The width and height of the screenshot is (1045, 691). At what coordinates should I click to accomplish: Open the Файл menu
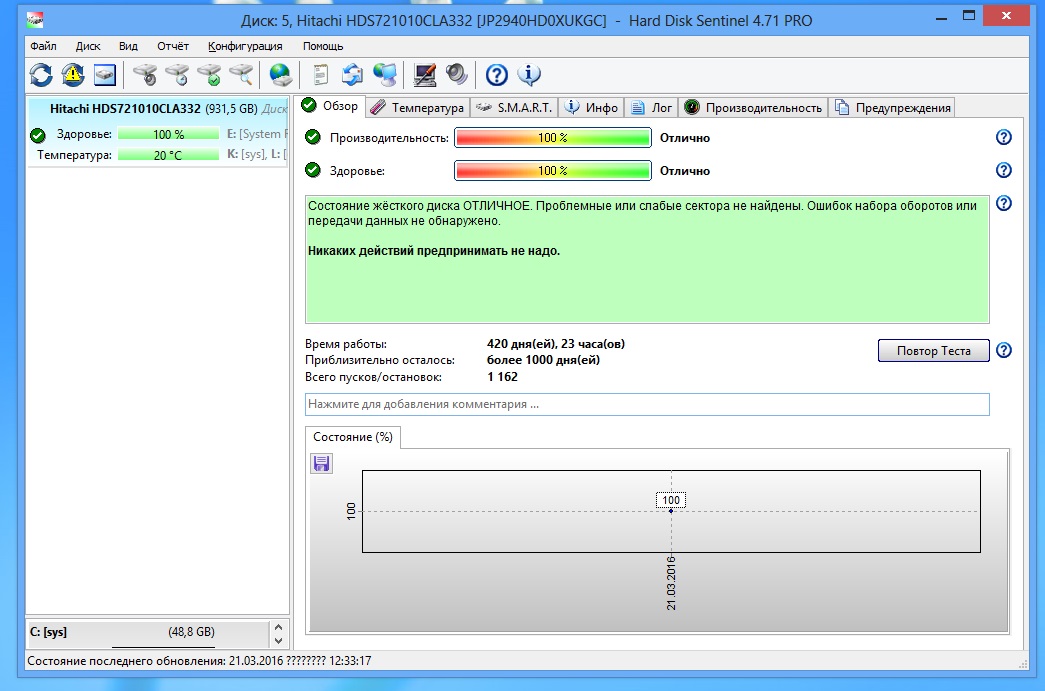tap(43, 46)
